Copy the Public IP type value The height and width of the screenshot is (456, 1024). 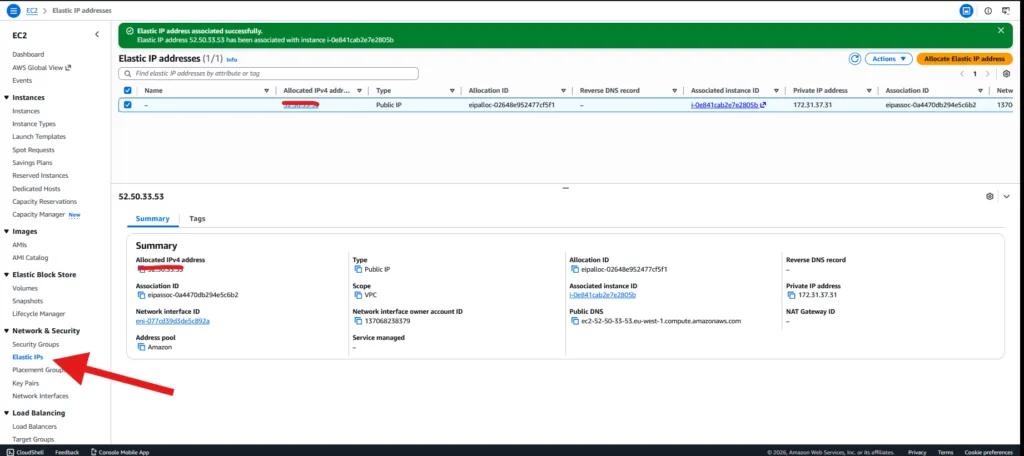[x=357, y=269]
